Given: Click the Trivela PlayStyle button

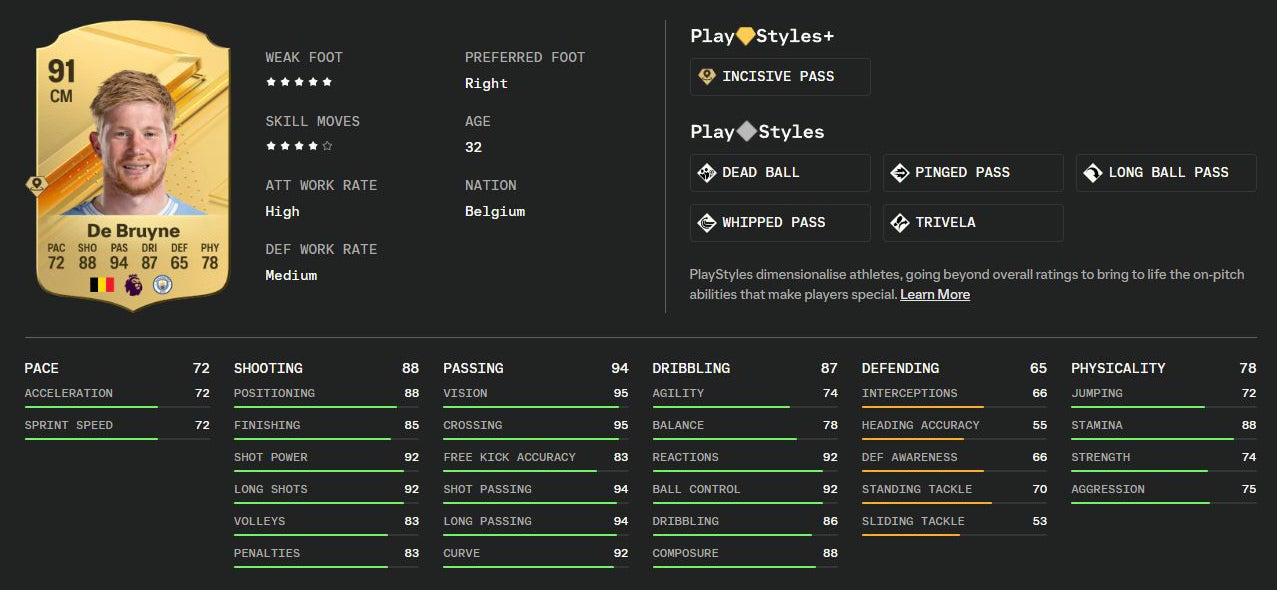Looking at the screenshot, I should pos(972,222).
